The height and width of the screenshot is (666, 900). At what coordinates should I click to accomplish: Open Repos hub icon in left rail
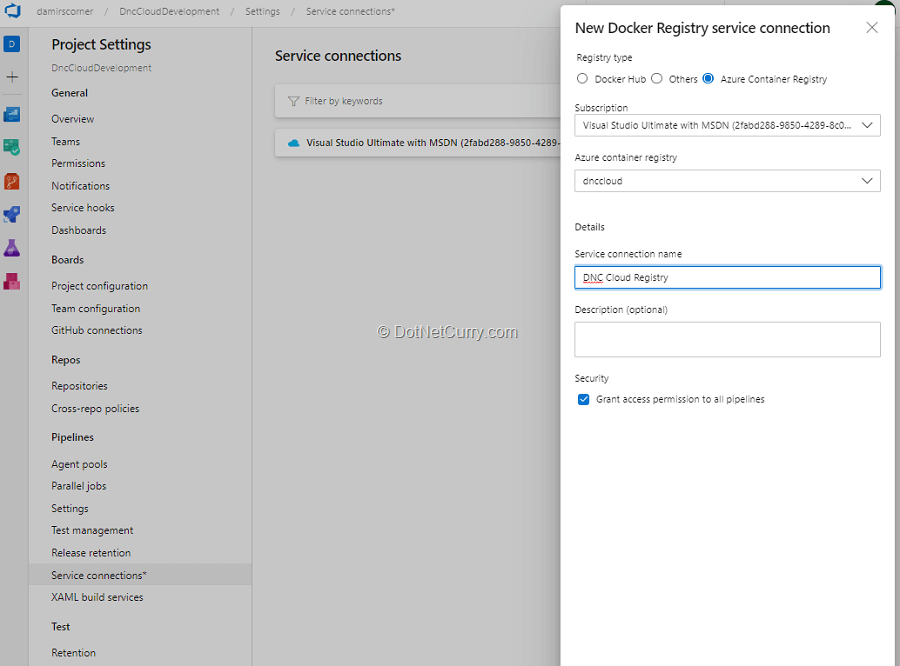(12, 181)
